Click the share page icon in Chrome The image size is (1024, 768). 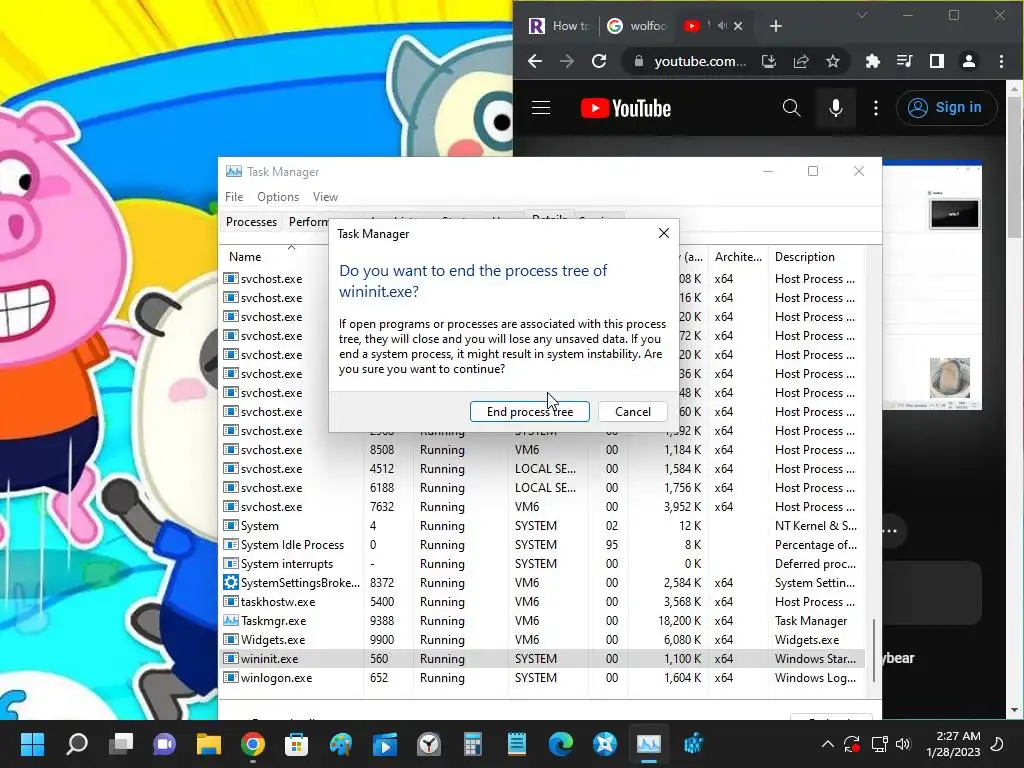click(x=801, y=61)
